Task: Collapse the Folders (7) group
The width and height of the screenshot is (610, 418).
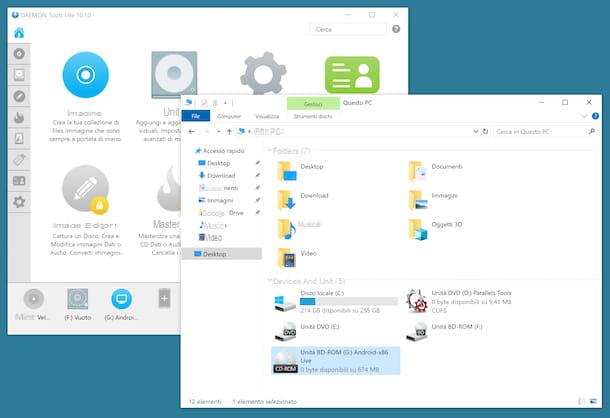Action: (269, 150)
